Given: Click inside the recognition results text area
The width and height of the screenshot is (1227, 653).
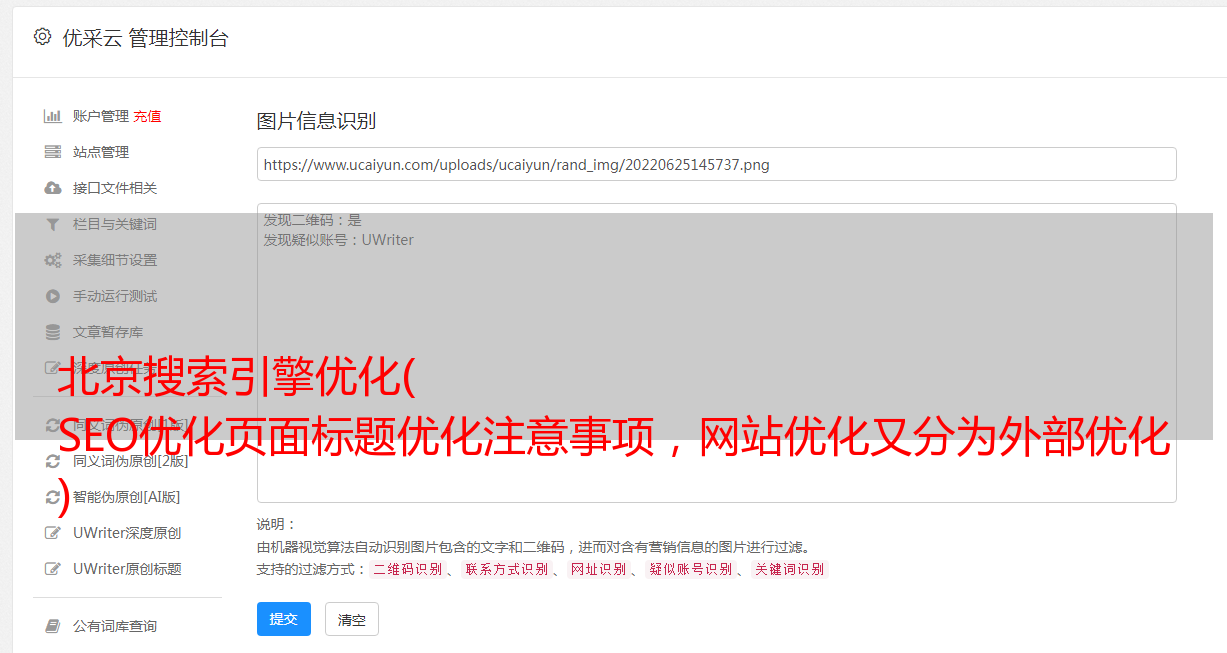Looking at the screenshot, I should point(716,352).
